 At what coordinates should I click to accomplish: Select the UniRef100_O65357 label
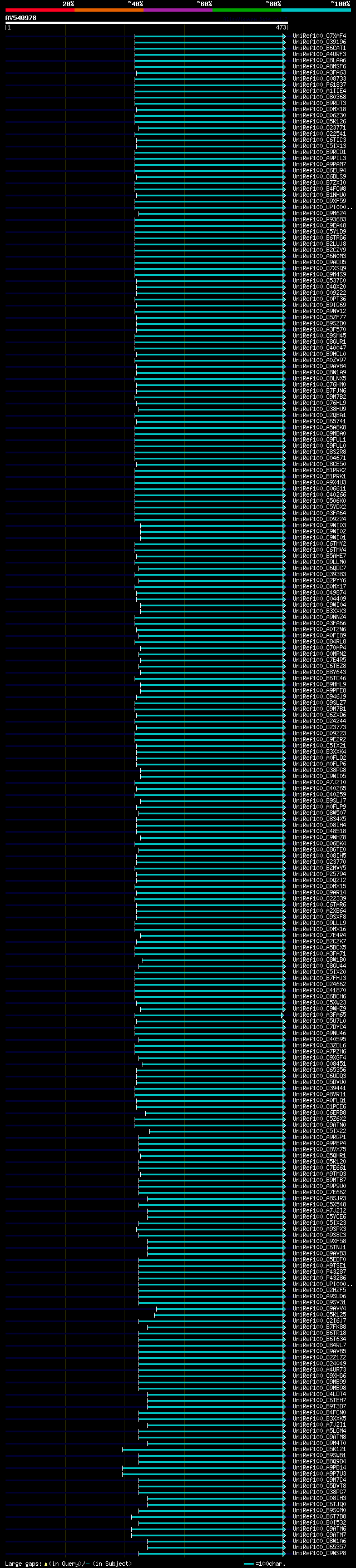319,1547
